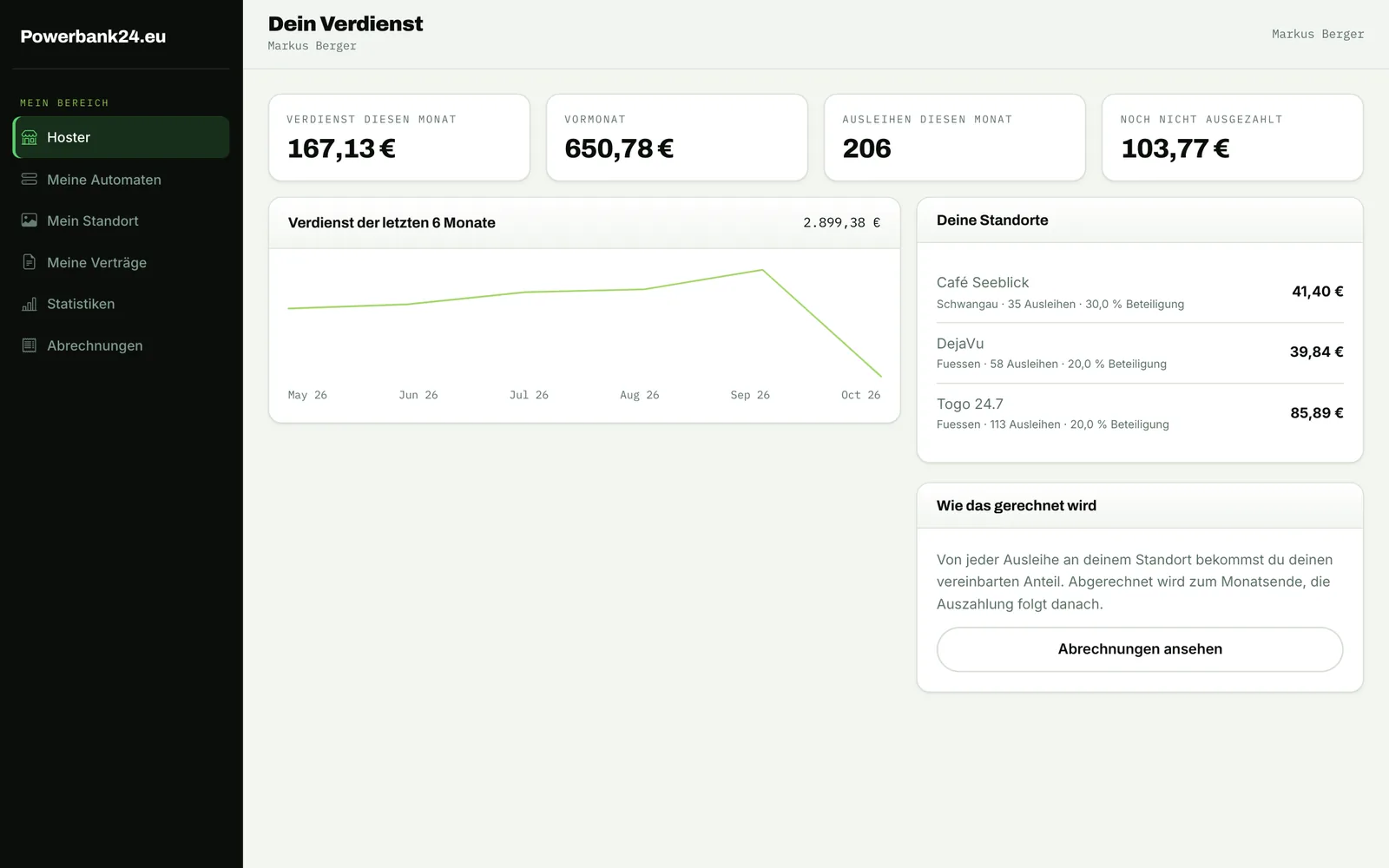Click the Powerbank24.eu logo
The width and height of the screenshot is (1389, 868).
pyautogui.click(x=93, y=36)
